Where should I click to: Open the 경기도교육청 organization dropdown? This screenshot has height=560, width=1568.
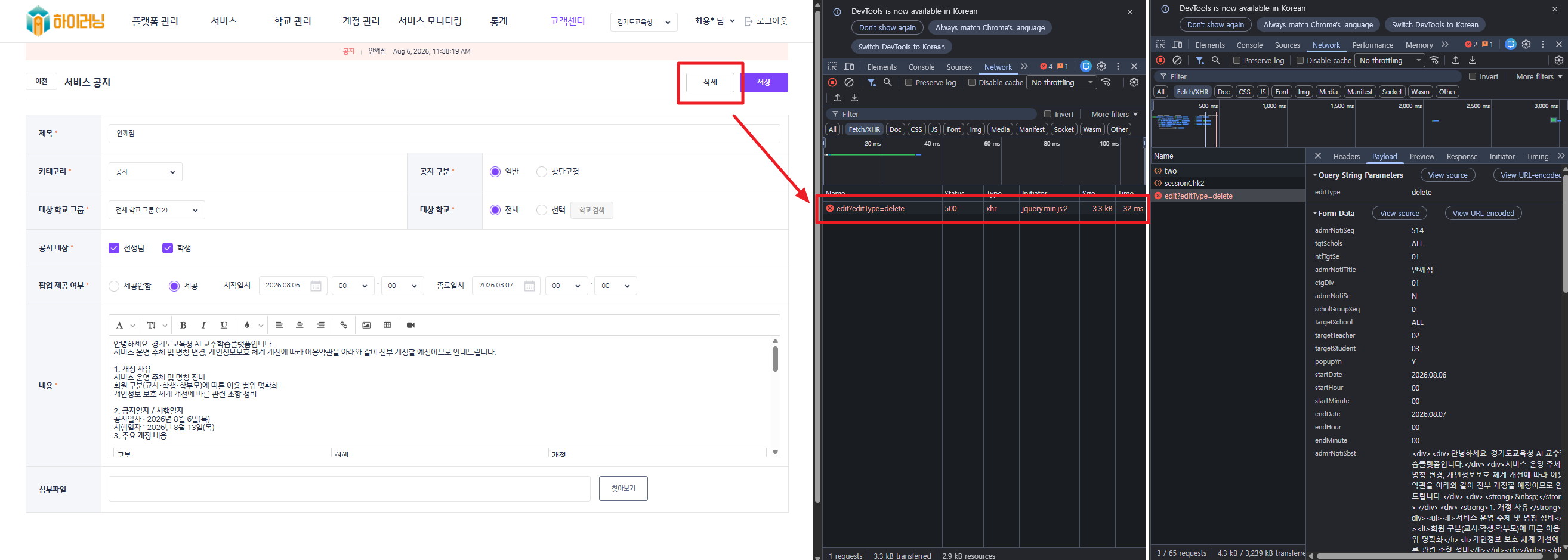643,22
